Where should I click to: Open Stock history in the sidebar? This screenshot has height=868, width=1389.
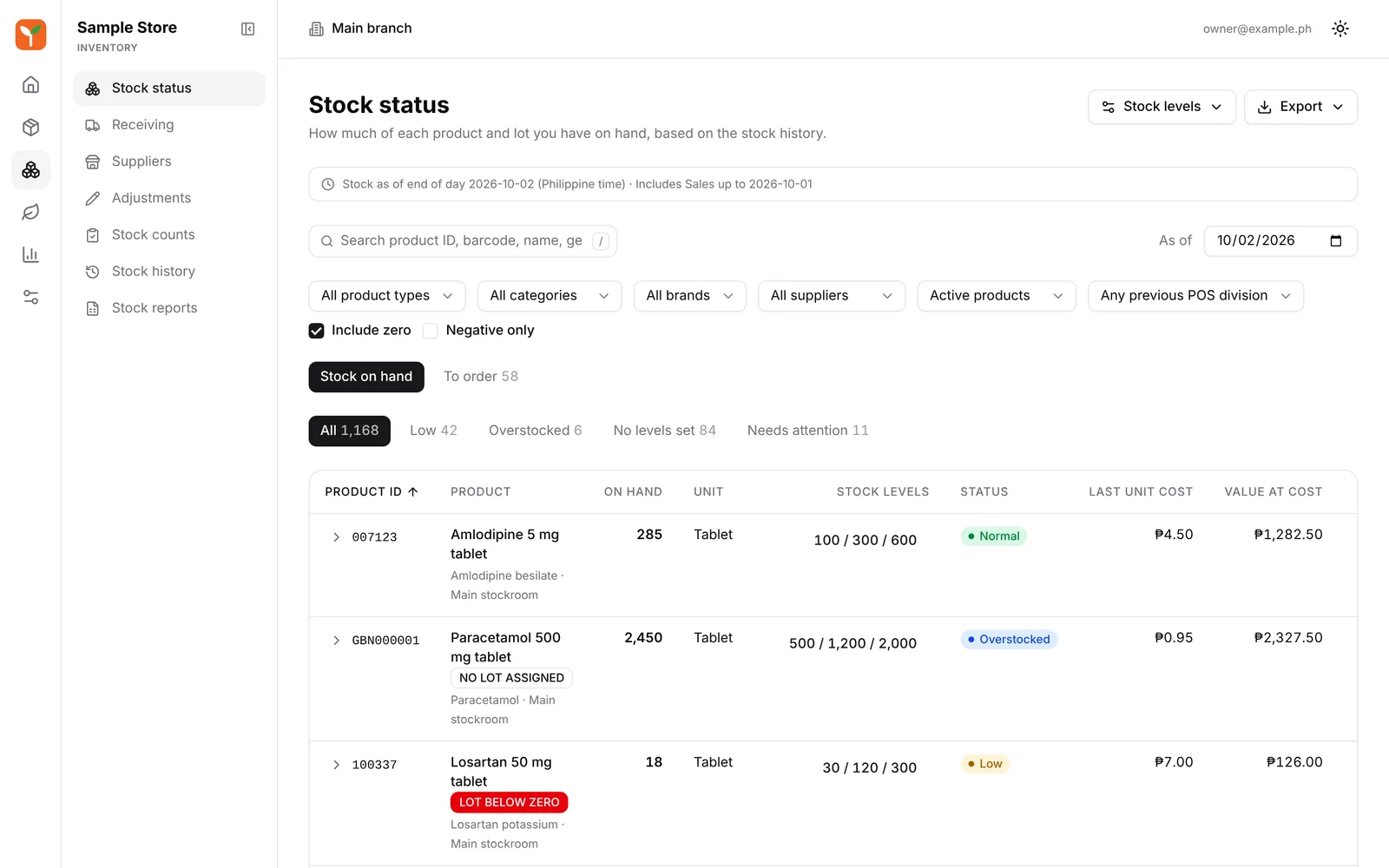point(169,272)
